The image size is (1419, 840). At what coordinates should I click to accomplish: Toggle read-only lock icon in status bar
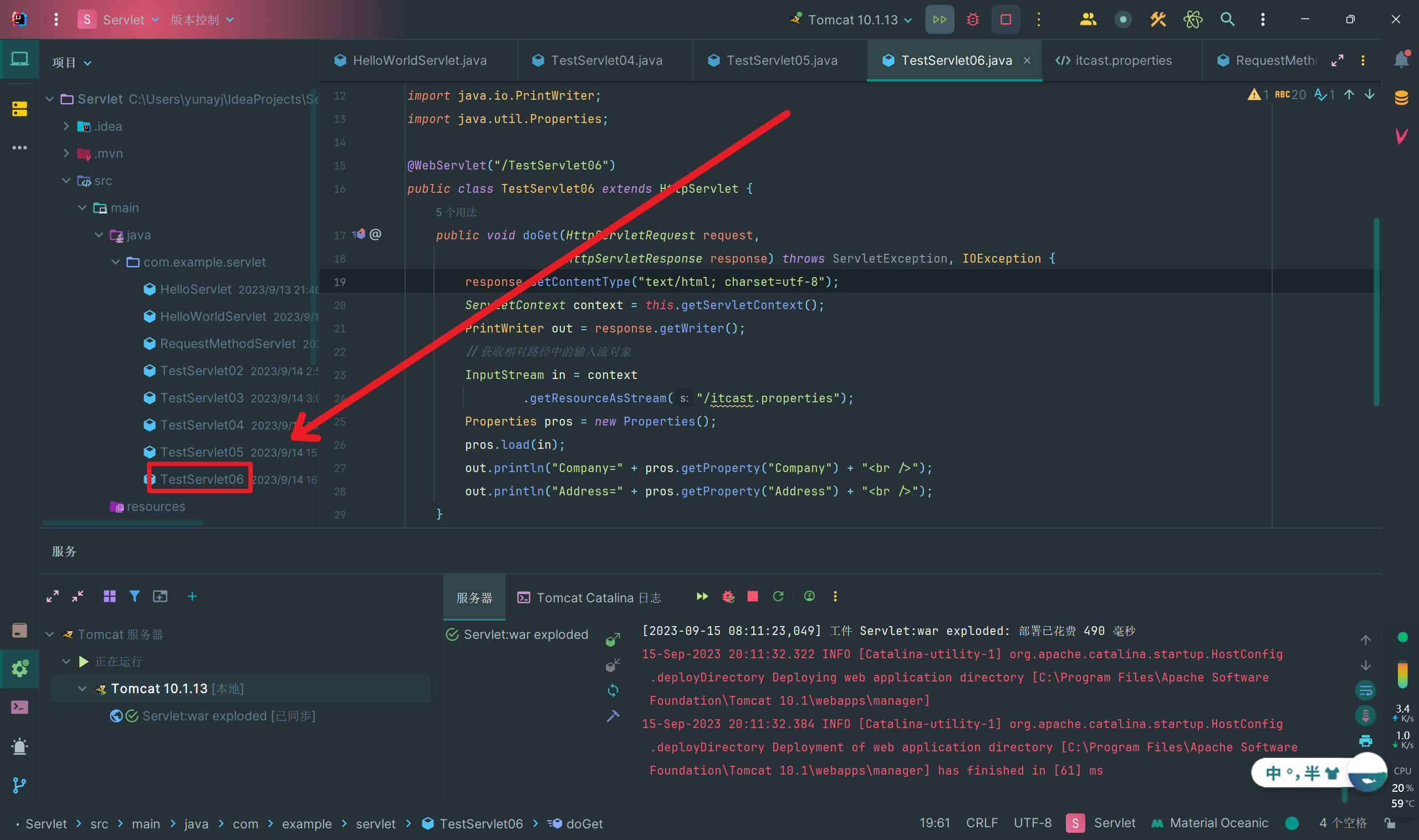[1390, 823]
